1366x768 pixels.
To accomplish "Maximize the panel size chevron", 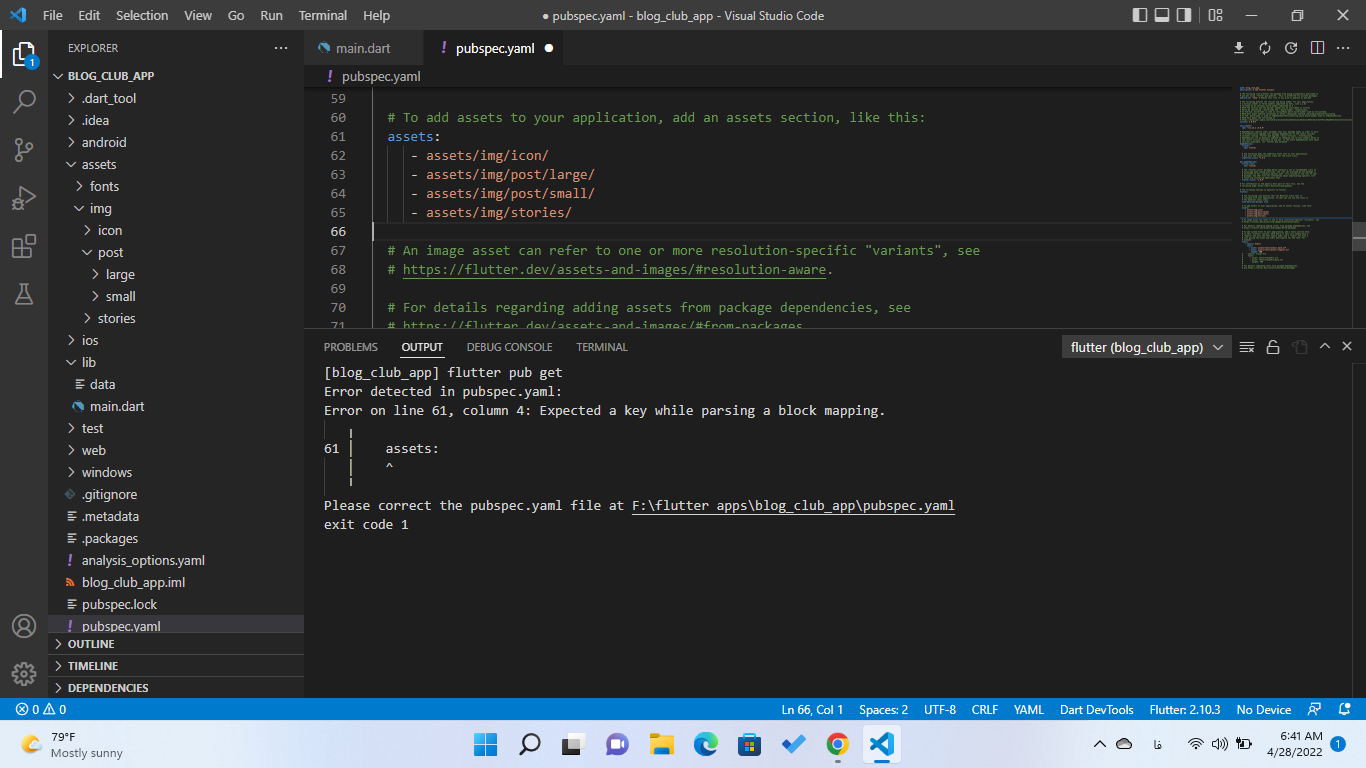I will pos(1324,346).
